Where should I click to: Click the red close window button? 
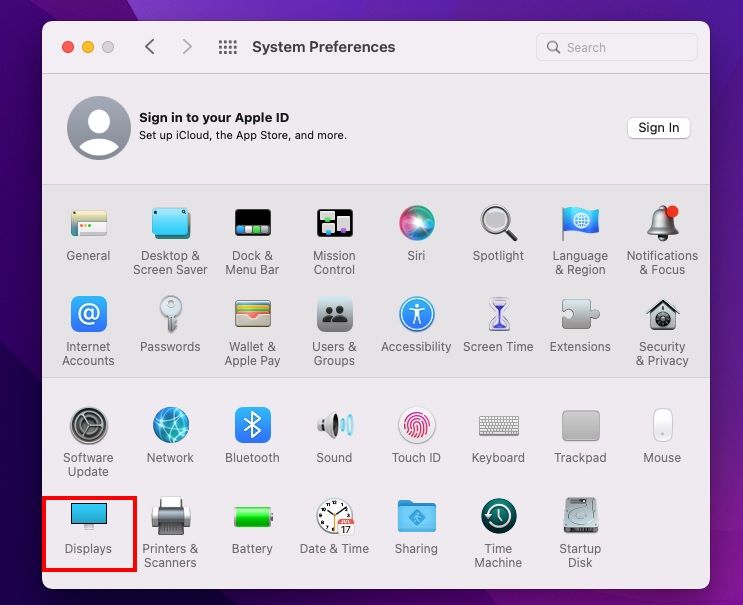tap(68, 47)
